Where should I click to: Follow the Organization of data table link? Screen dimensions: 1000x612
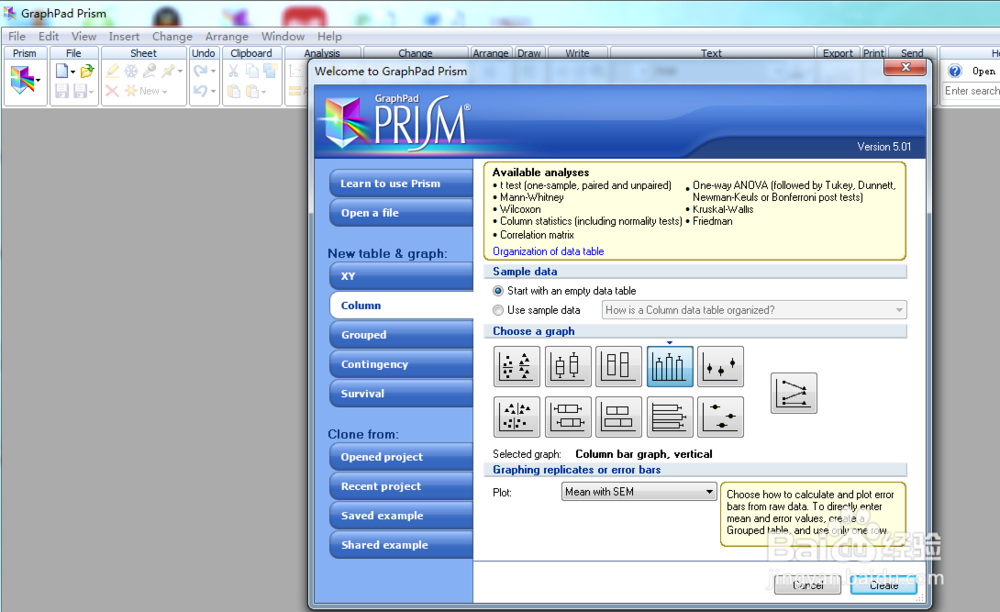click(x=548, y=251)
